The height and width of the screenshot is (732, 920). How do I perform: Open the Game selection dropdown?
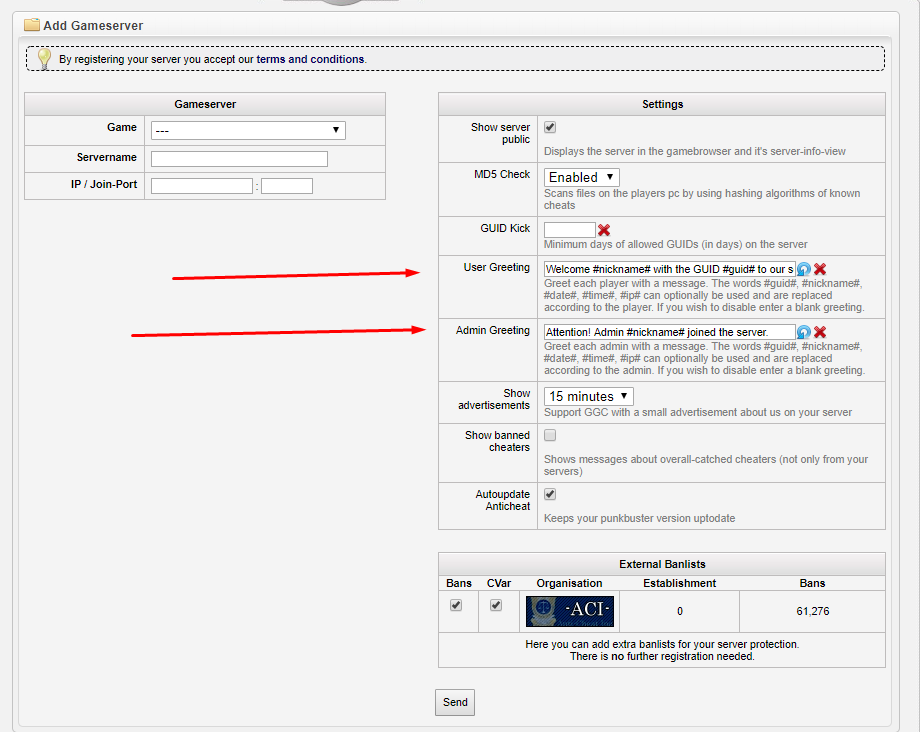pyautogui.click(x=248, y=130)
